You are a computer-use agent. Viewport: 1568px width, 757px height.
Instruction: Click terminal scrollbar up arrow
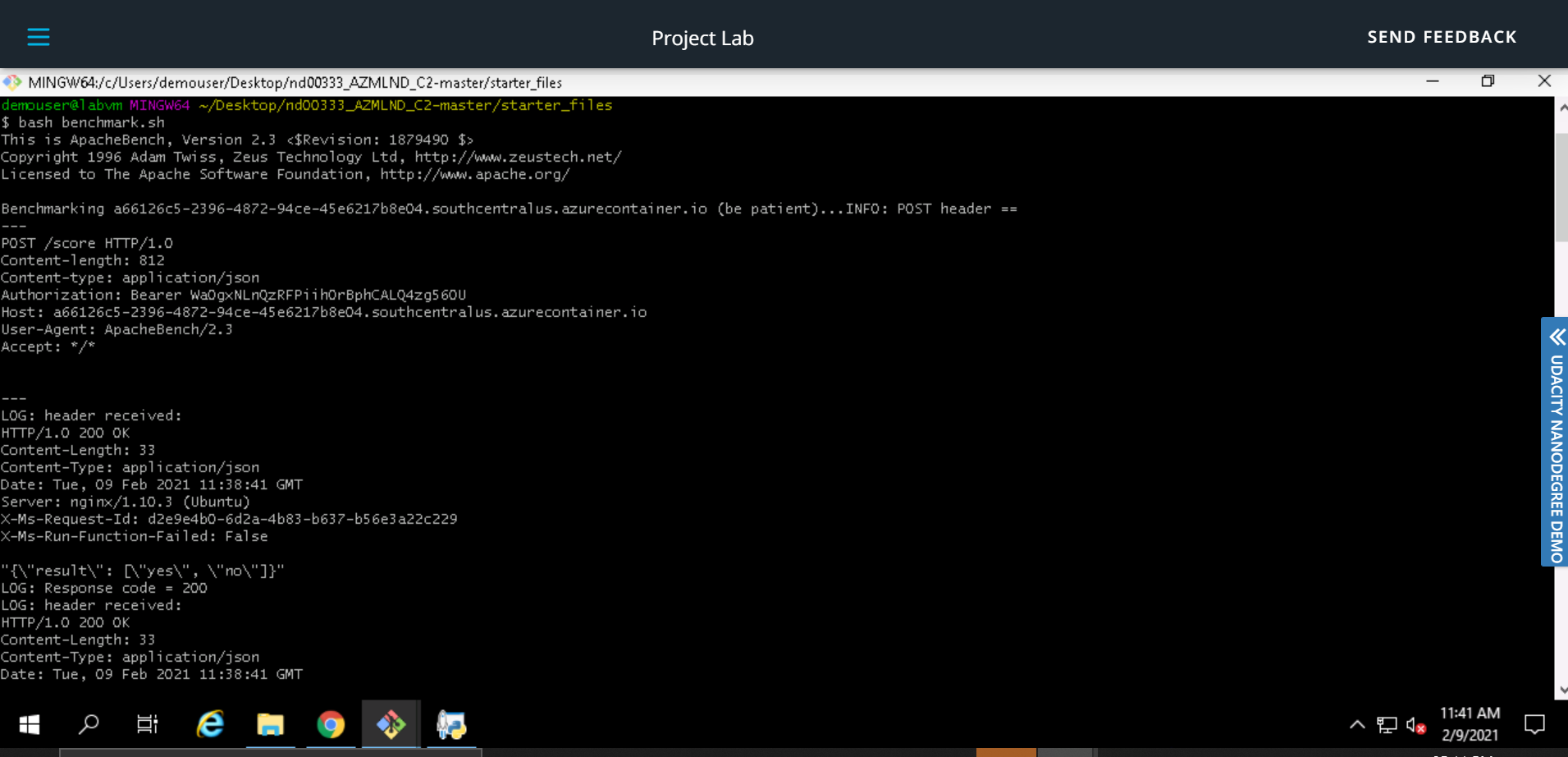1561,108
